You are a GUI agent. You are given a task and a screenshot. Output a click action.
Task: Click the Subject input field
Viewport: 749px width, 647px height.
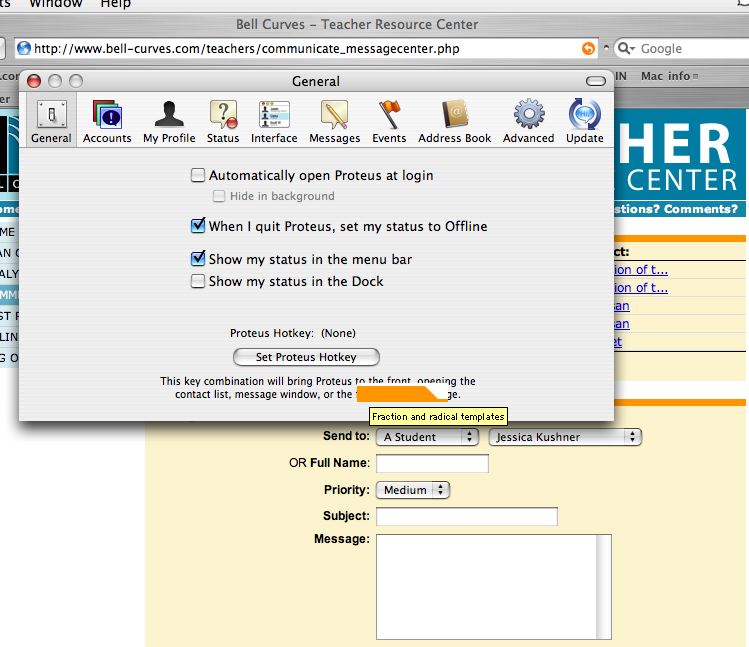point(467,516)
